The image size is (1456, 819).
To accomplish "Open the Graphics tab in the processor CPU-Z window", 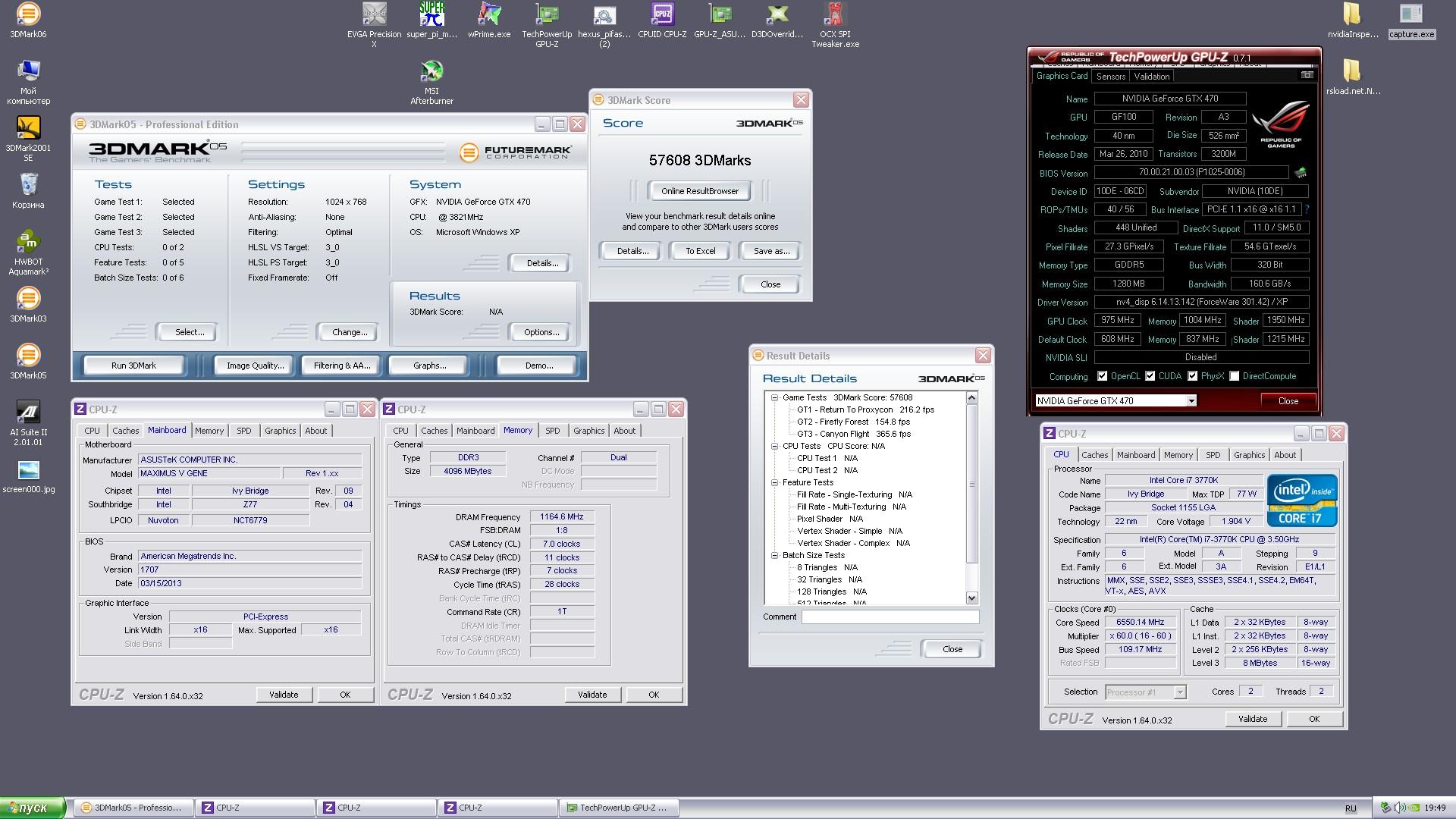I will coord(1249,455).
